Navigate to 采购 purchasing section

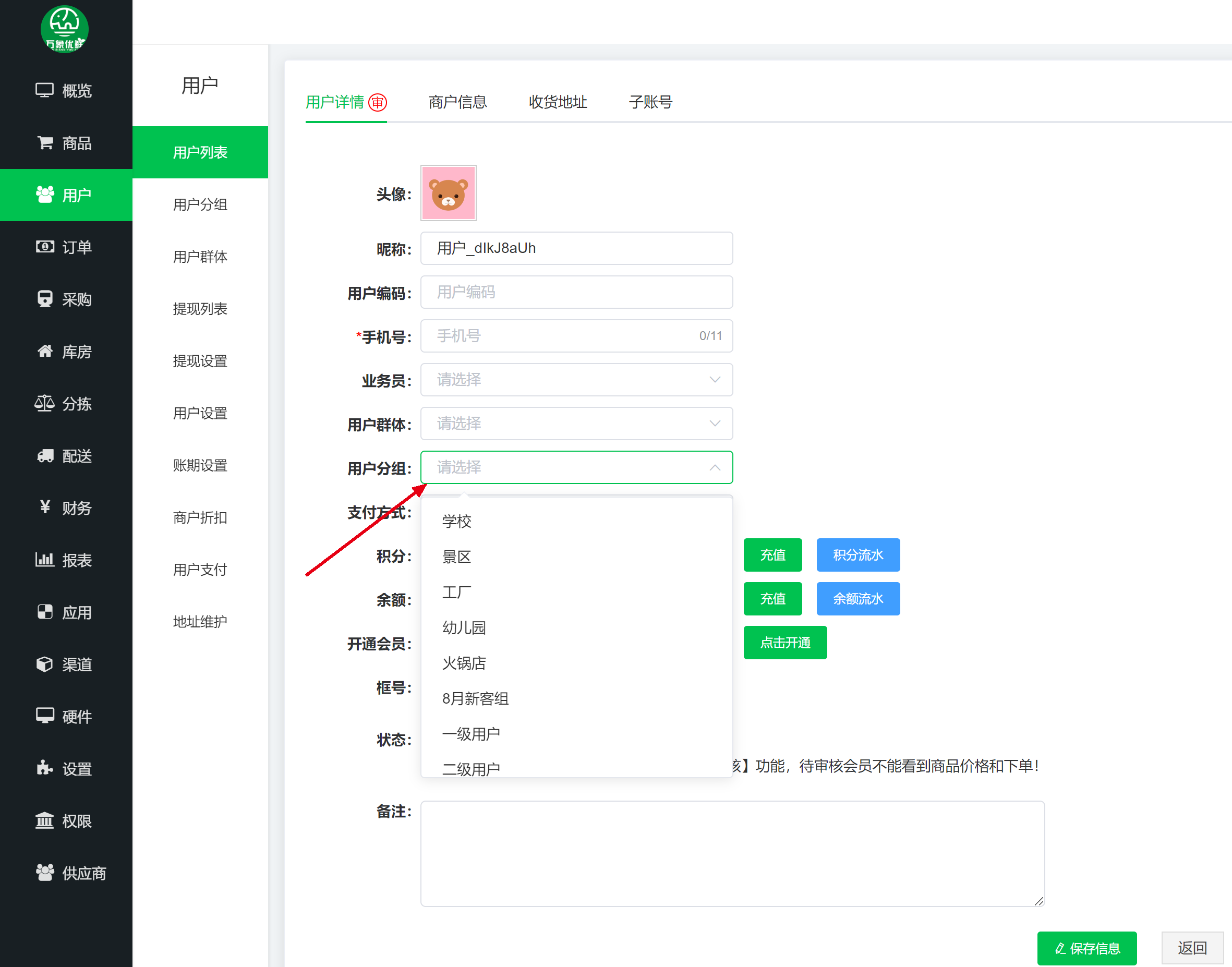coord(66,299)
